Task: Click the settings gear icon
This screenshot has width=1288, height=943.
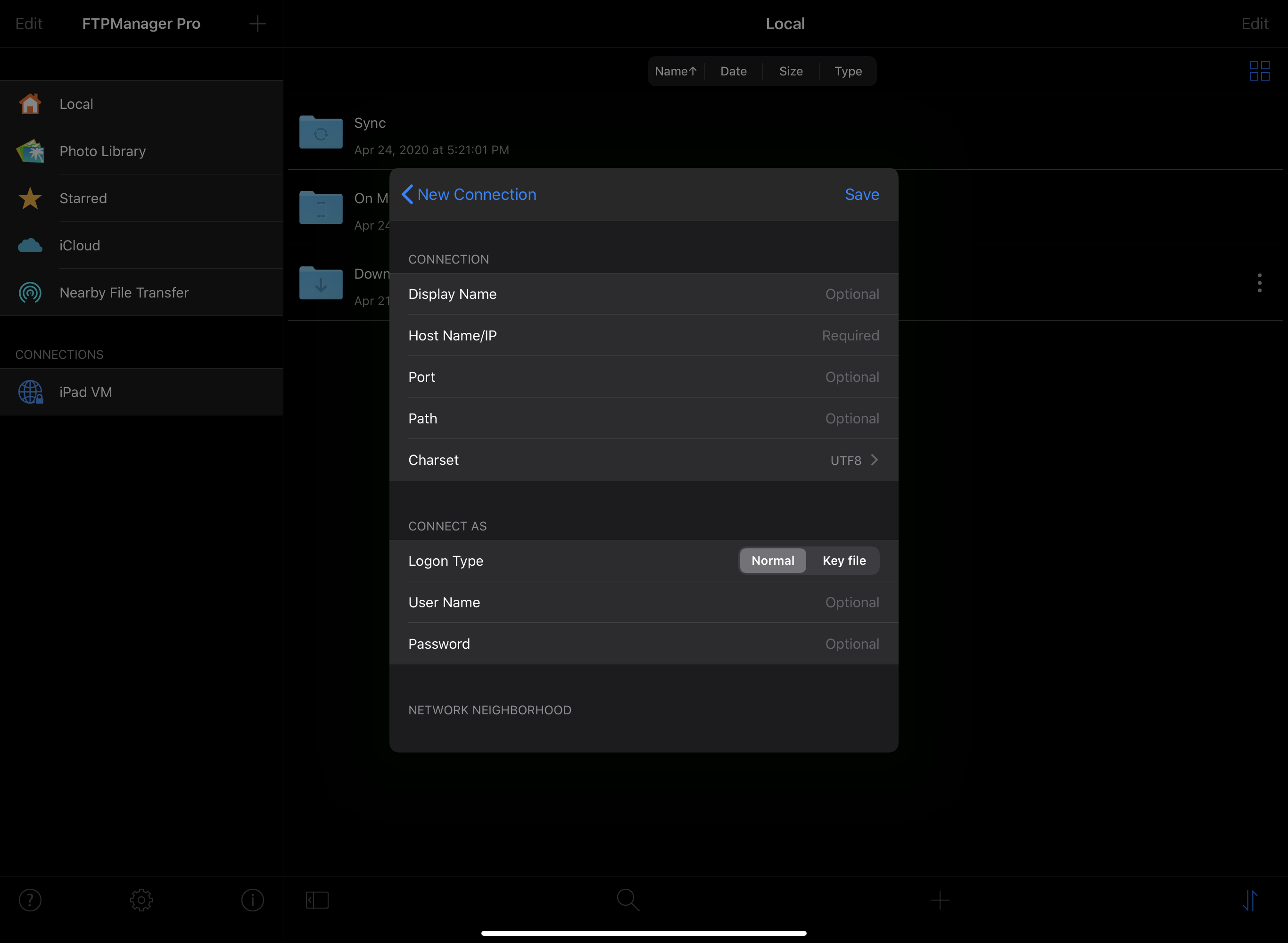Action: (141, 899)
